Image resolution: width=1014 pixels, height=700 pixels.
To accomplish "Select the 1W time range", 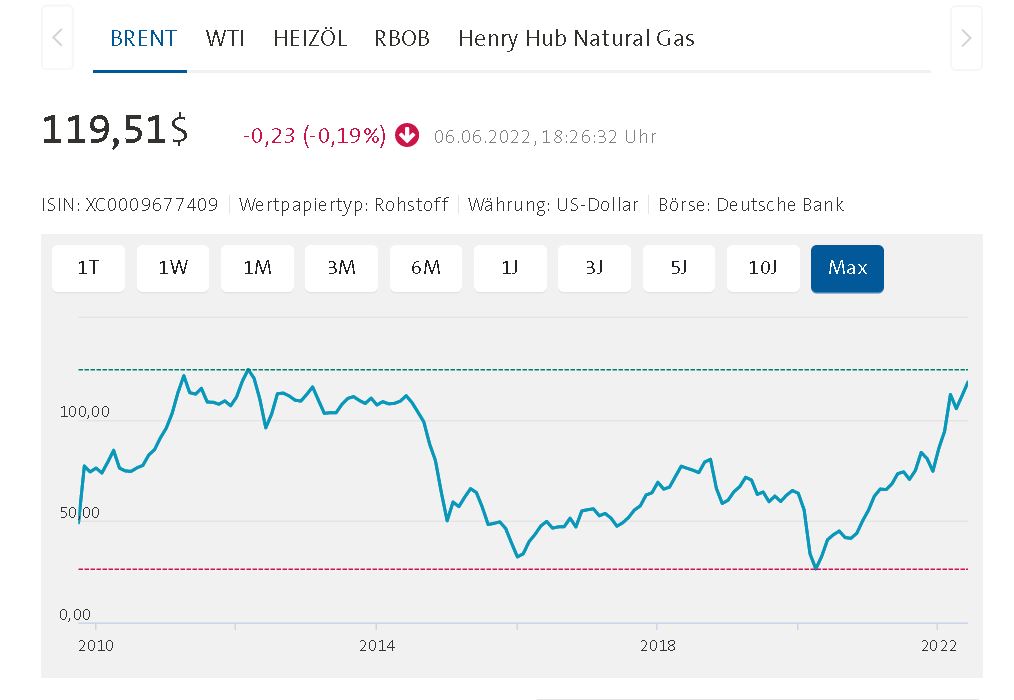I will (x=173, y=268).
